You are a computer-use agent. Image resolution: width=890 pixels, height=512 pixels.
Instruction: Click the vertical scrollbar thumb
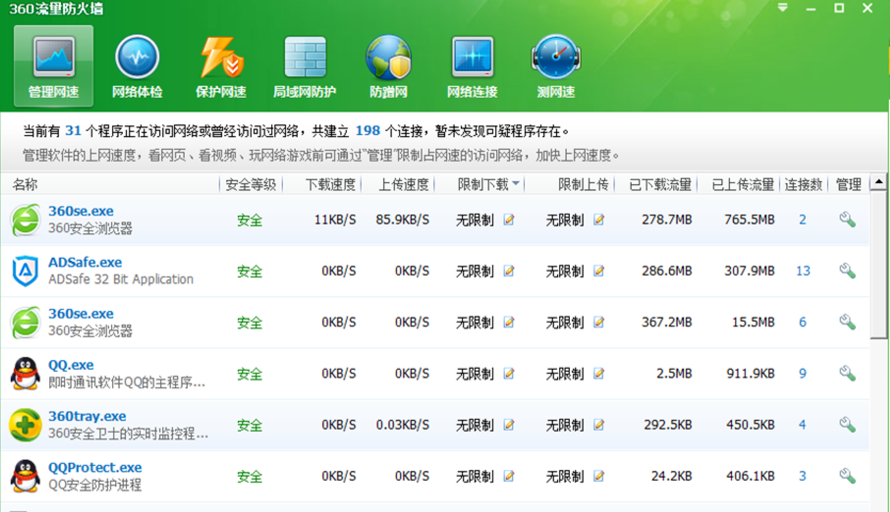[879, 265]
